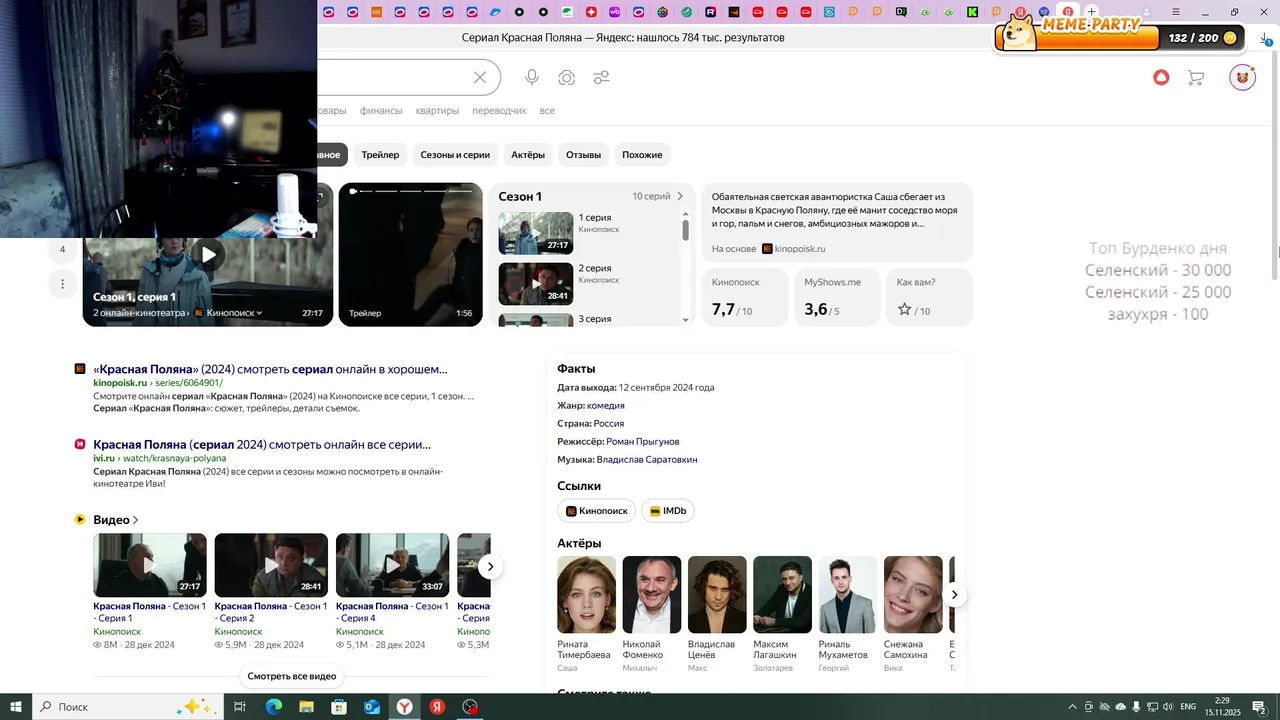
Task: Open search by image camera icon
Action: click(x=567, y=78)
